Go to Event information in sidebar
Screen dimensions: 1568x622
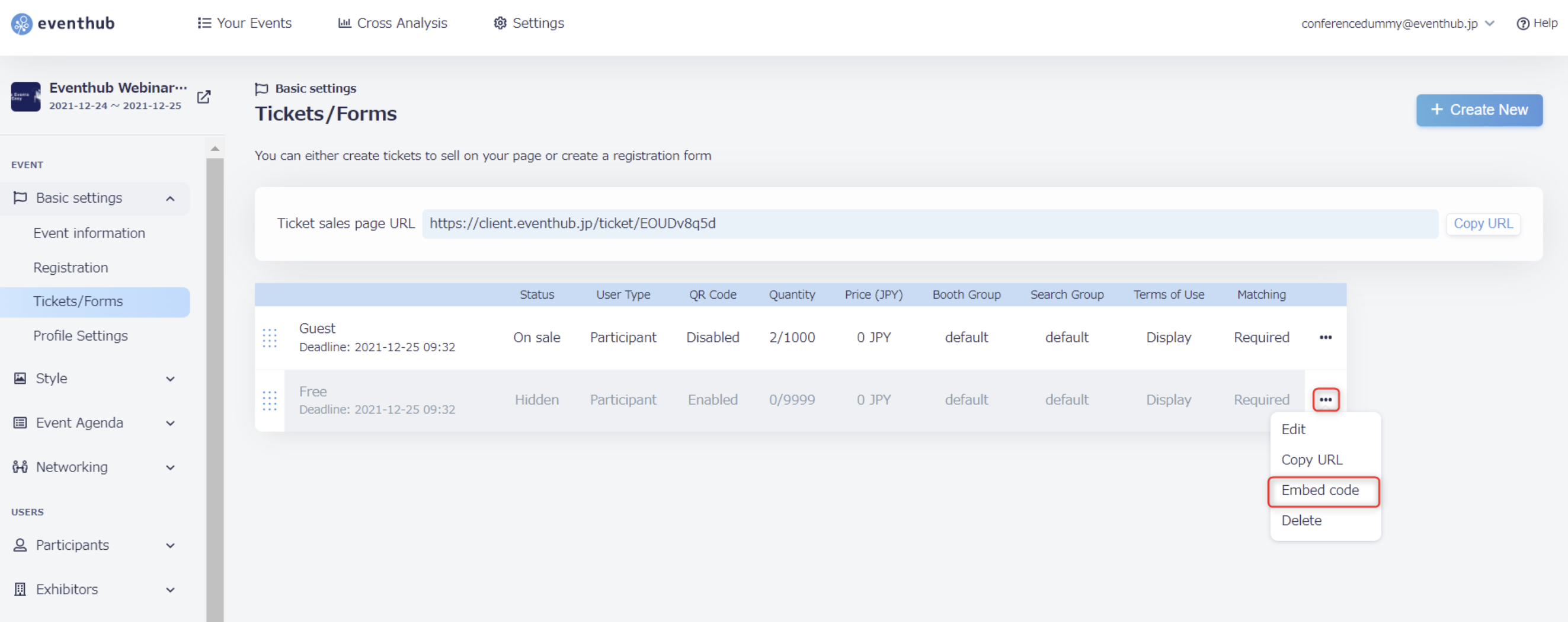click(x=89, y=233)
